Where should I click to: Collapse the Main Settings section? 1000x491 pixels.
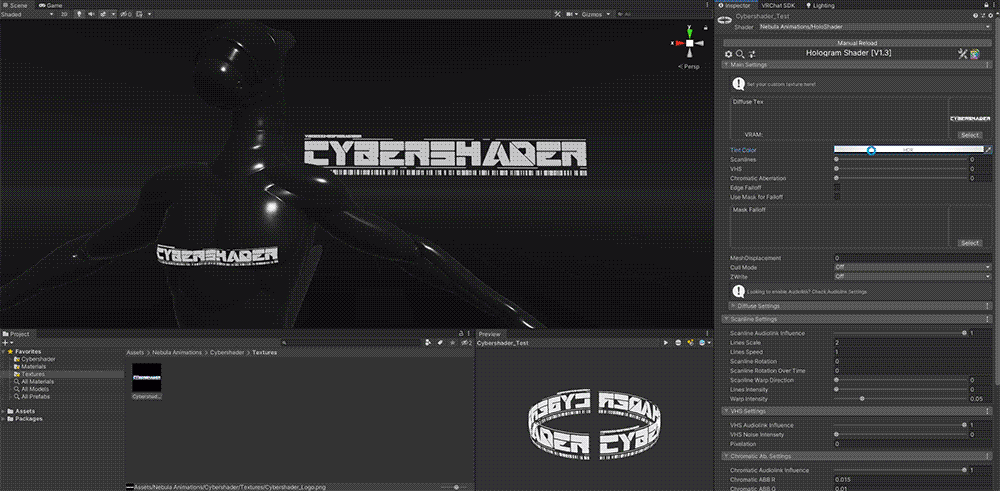858,65
